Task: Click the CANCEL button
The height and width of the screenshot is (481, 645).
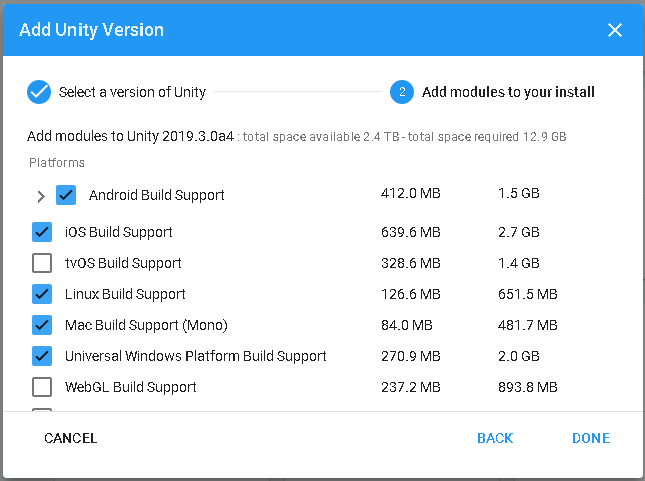Action: [x=71, y=438]
